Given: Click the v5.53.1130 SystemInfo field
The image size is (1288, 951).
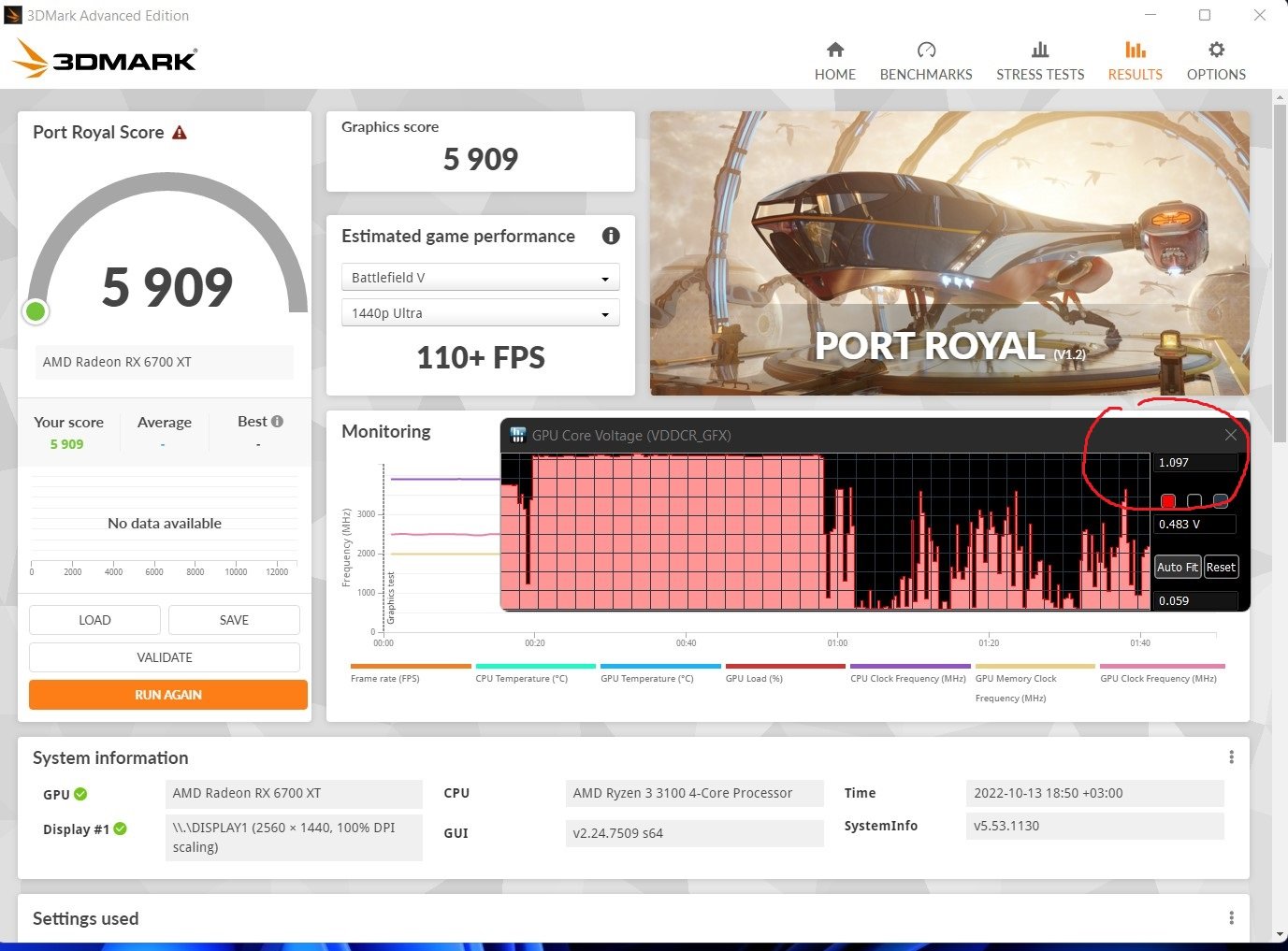Looking at the screenshot, I should tap(1095, 826).
